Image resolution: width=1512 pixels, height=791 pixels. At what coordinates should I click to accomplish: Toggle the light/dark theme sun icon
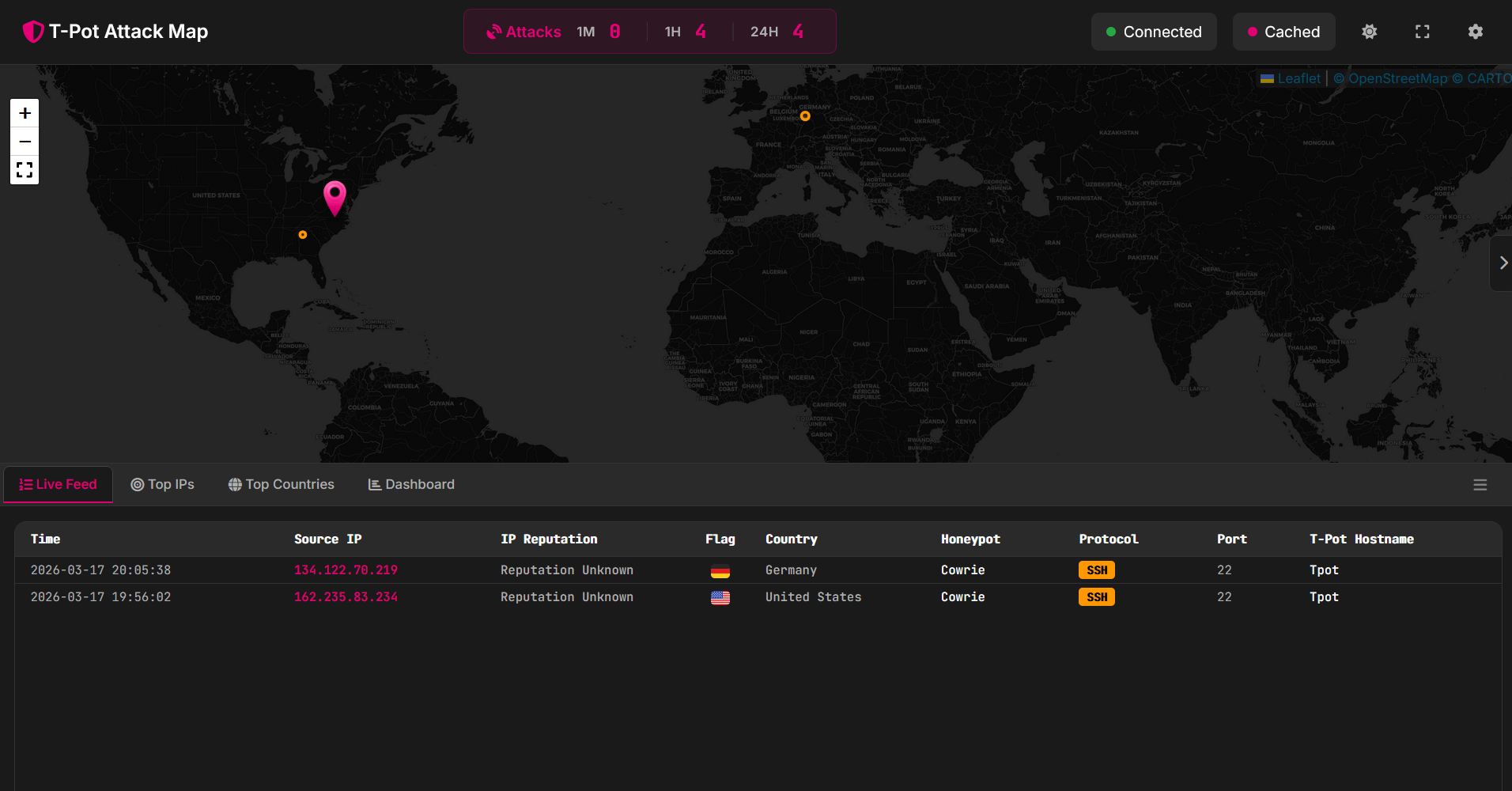click(1369, 32)
